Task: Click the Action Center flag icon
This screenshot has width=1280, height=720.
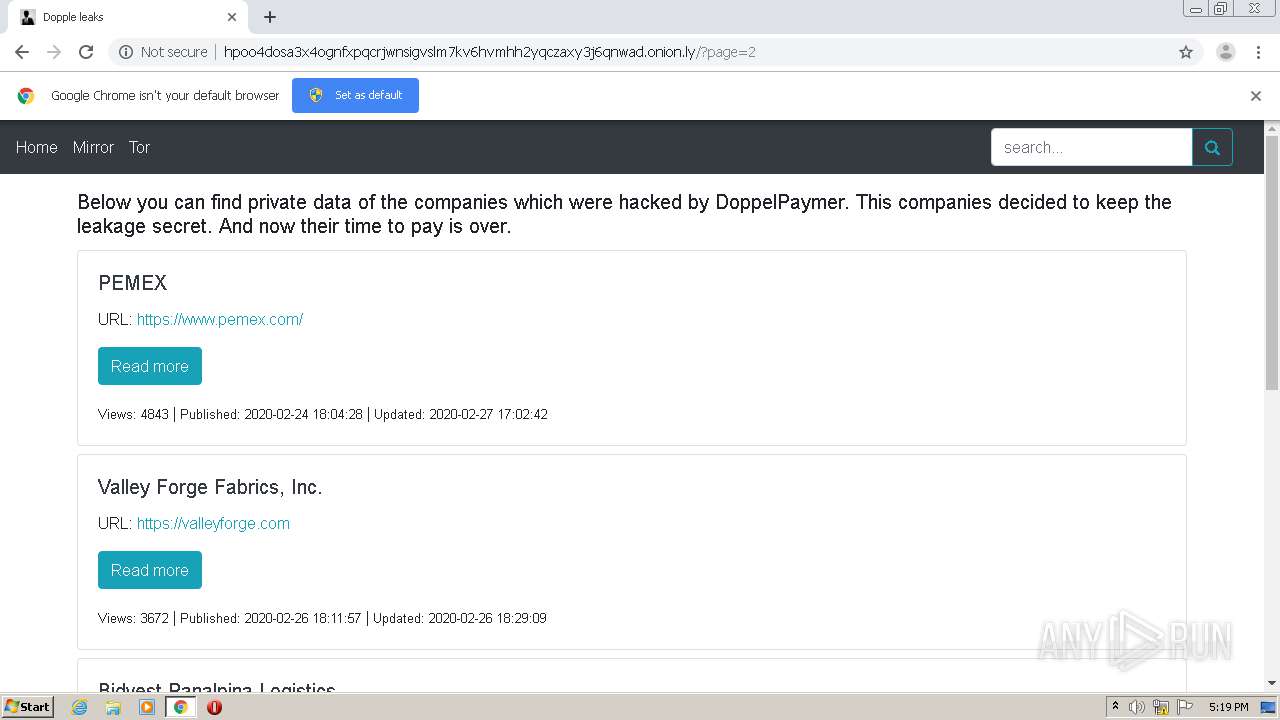Action: coord(1185,707)
